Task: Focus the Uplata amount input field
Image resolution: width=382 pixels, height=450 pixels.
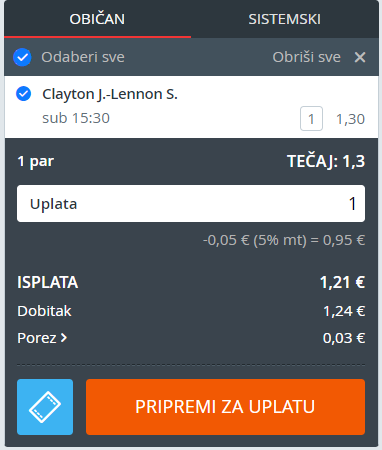Action: point(191,204)
